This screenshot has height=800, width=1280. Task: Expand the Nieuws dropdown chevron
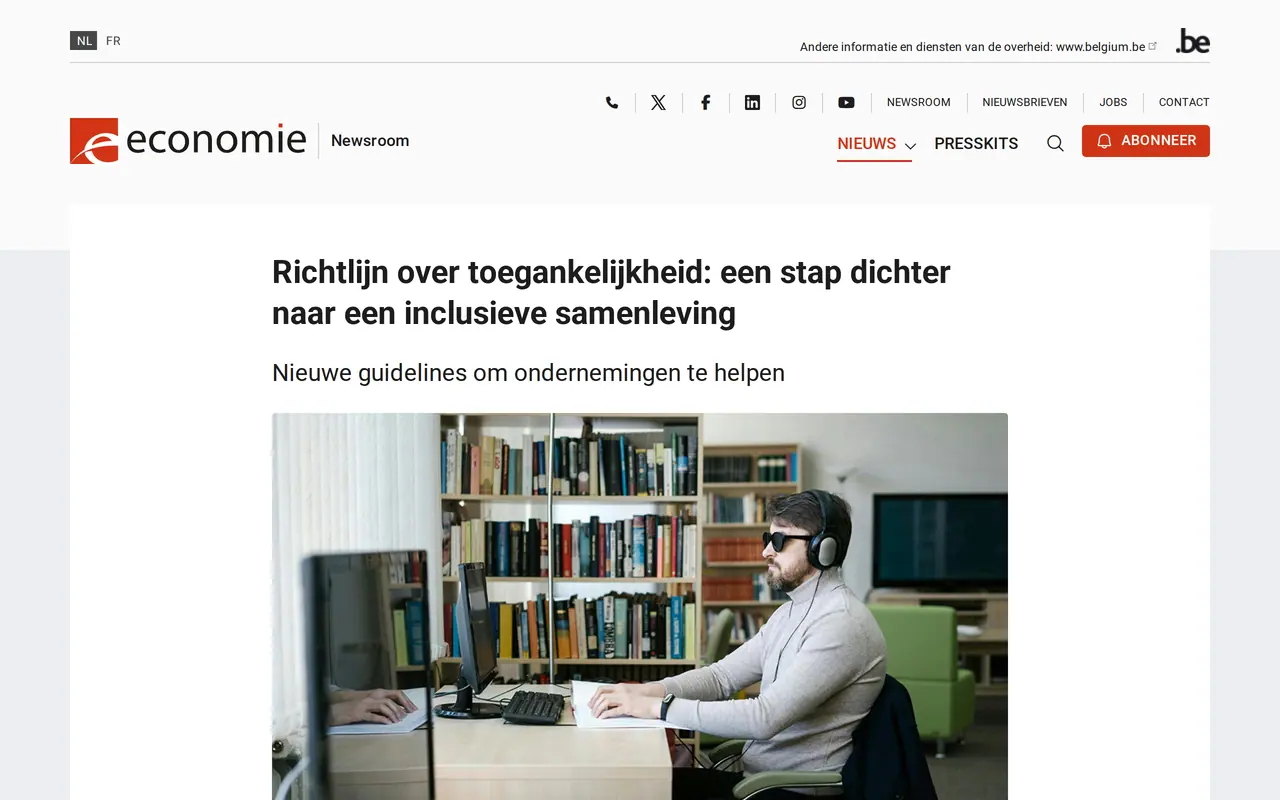[910, 146]
